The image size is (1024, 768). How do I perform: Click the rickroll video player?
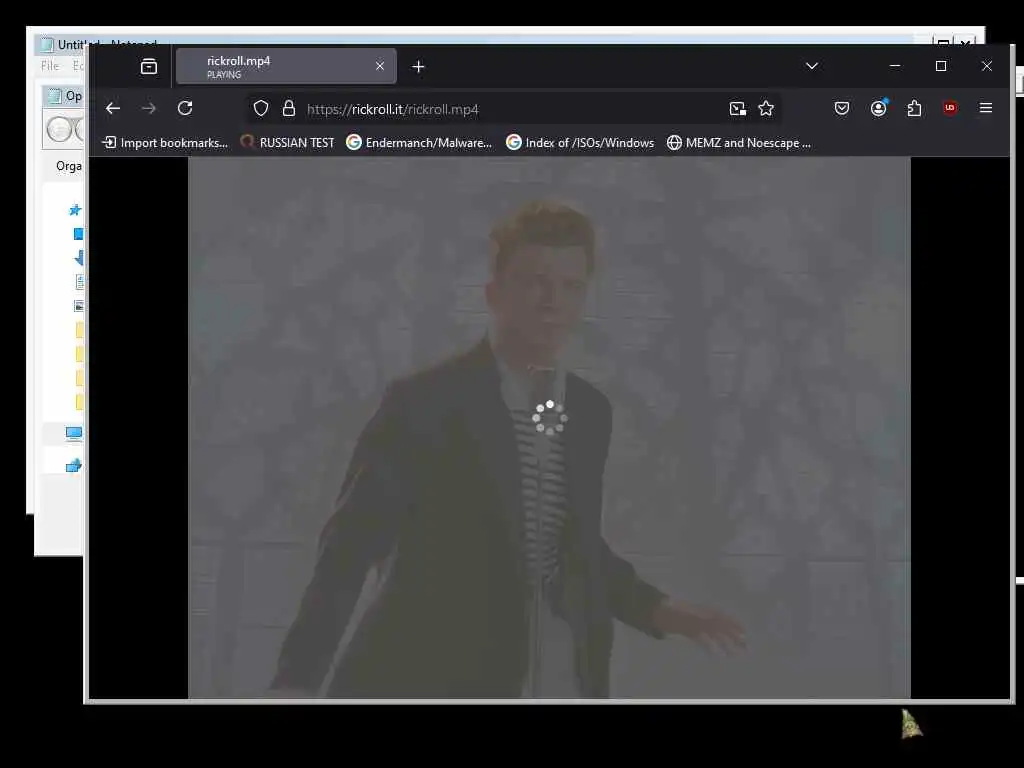[549, 428]
